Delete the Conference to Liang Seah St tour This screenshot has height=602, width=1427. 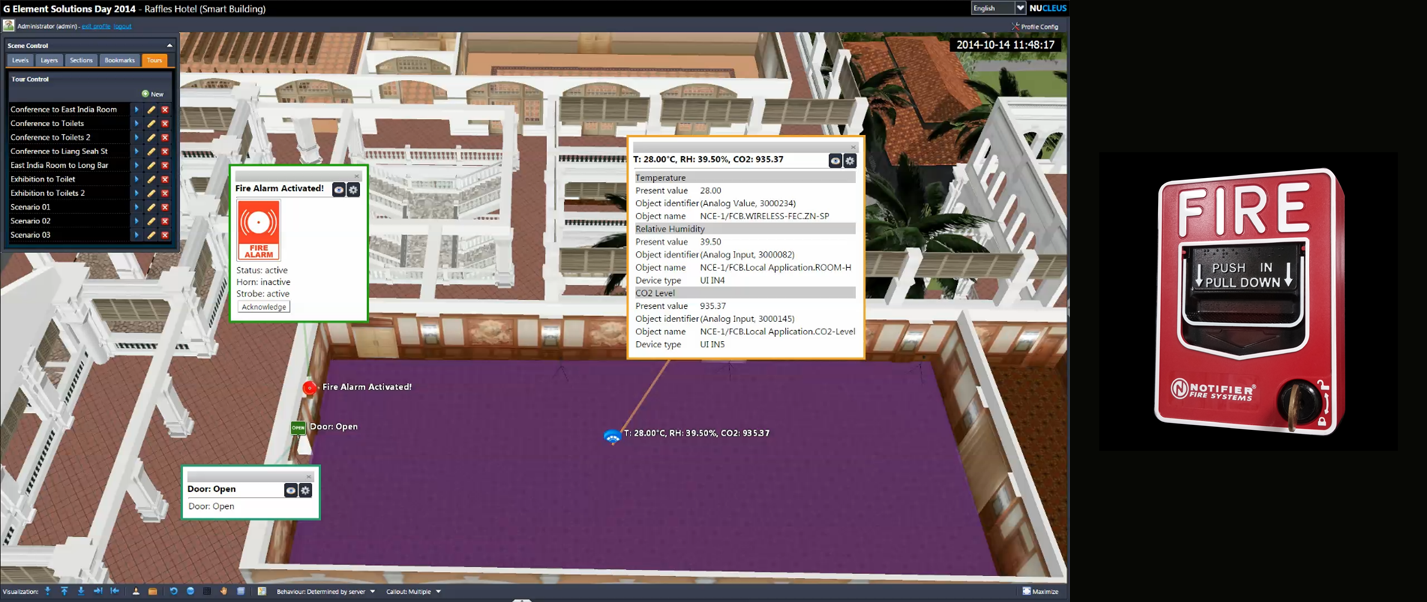(165, 152)
